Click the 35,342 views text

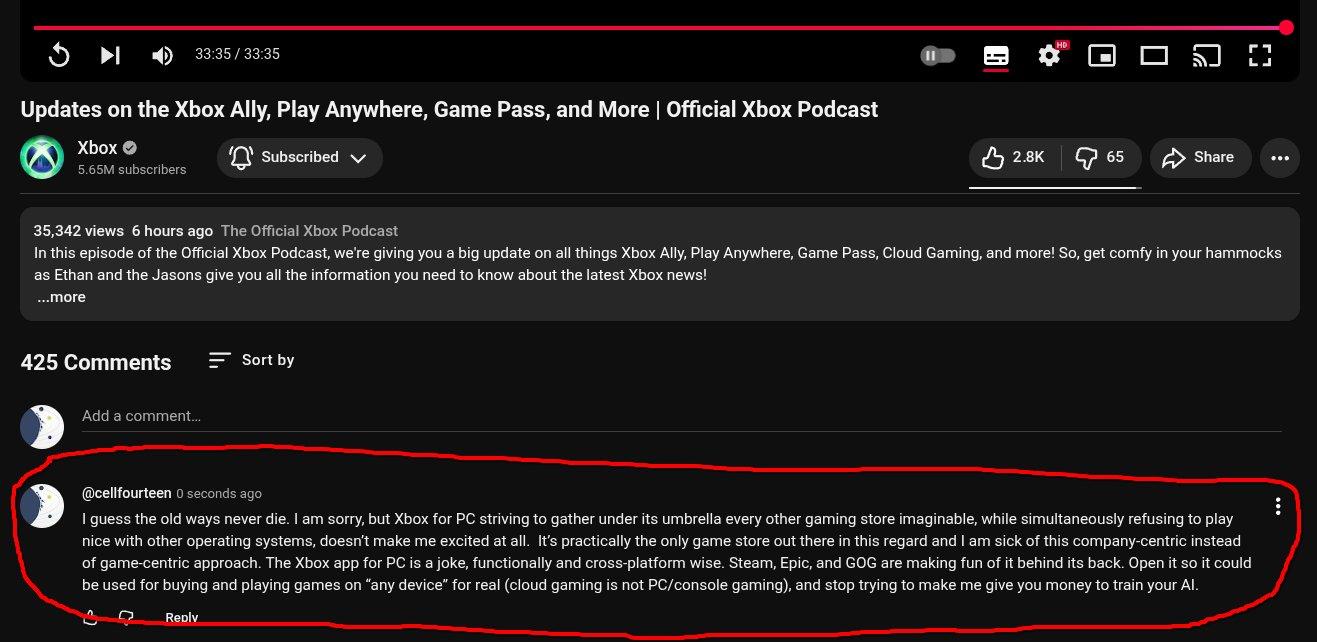(x=78, y=231)
